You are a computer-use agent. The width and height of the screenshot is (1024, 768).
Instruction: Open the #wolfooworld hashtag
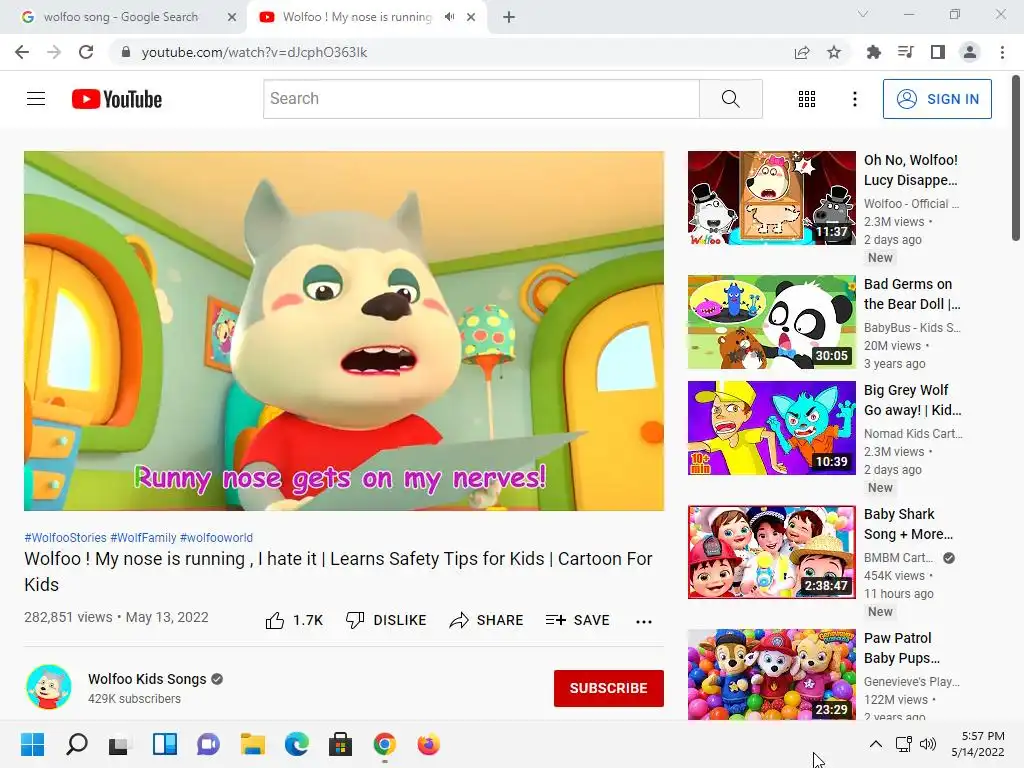(216, 537)
